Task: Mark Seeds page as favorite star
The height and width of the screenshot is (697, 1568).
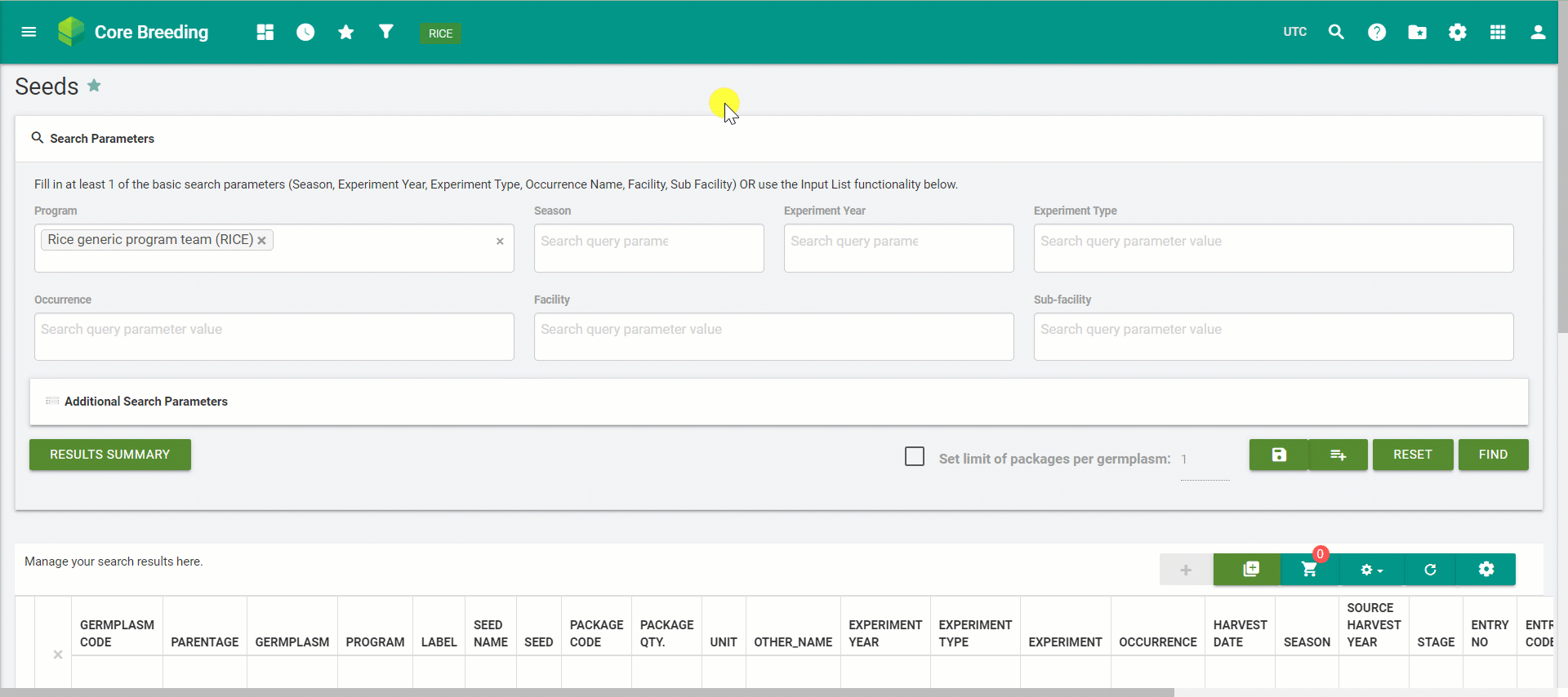Action: 95,86
